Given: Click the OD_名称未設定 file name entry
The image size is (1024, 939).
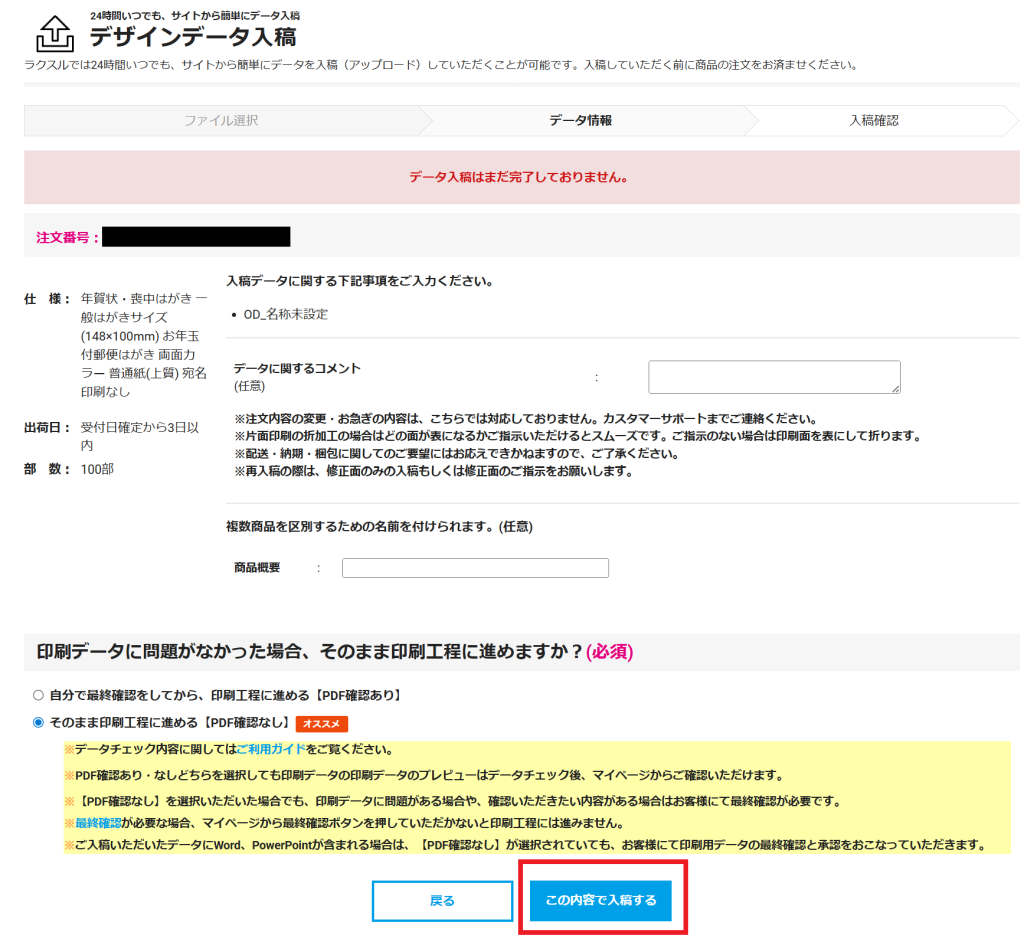Looking at the screenshot, I should click(285, 314).
